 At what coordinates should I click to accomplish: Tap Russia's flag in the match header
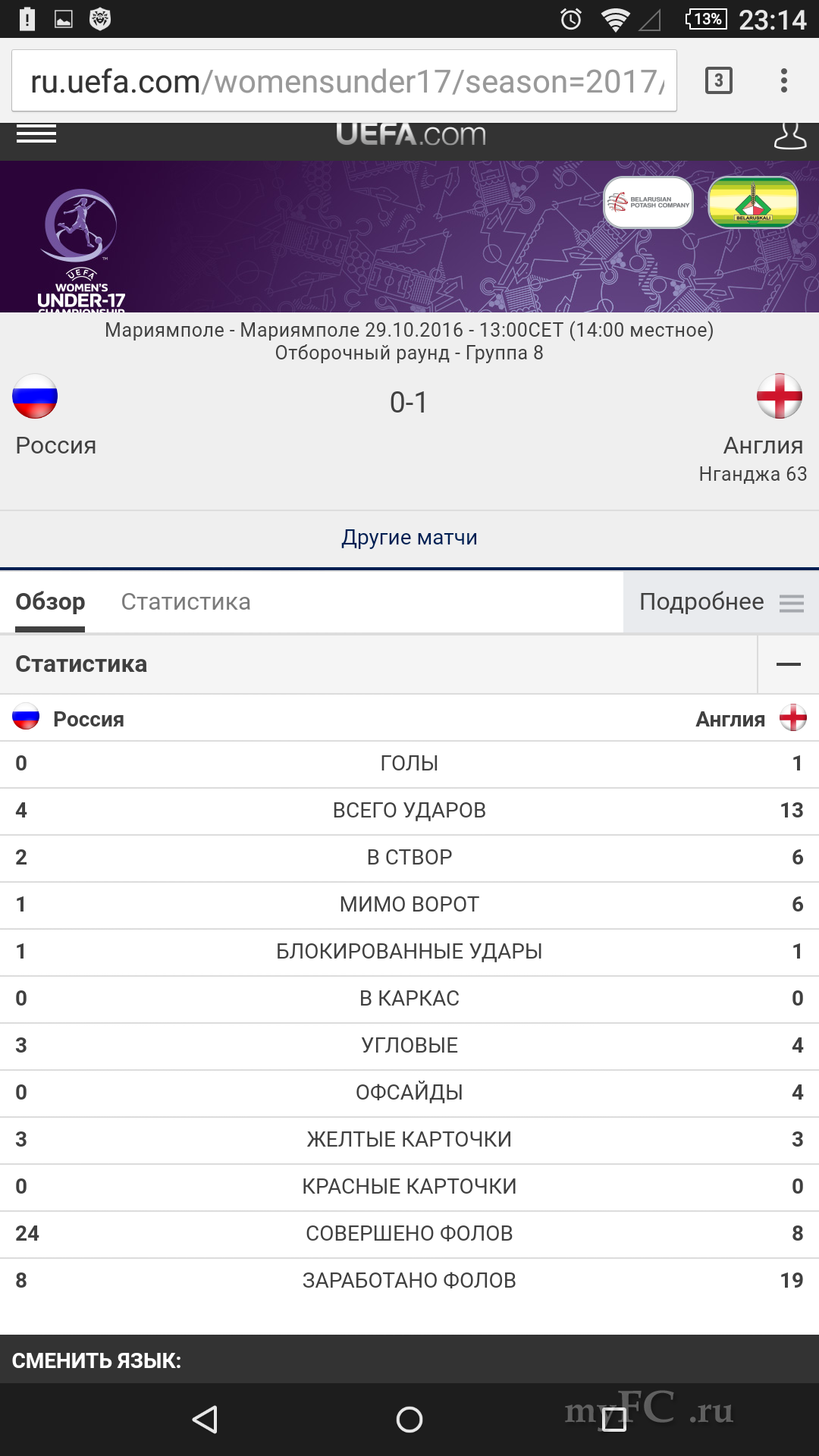coord(35,396)
